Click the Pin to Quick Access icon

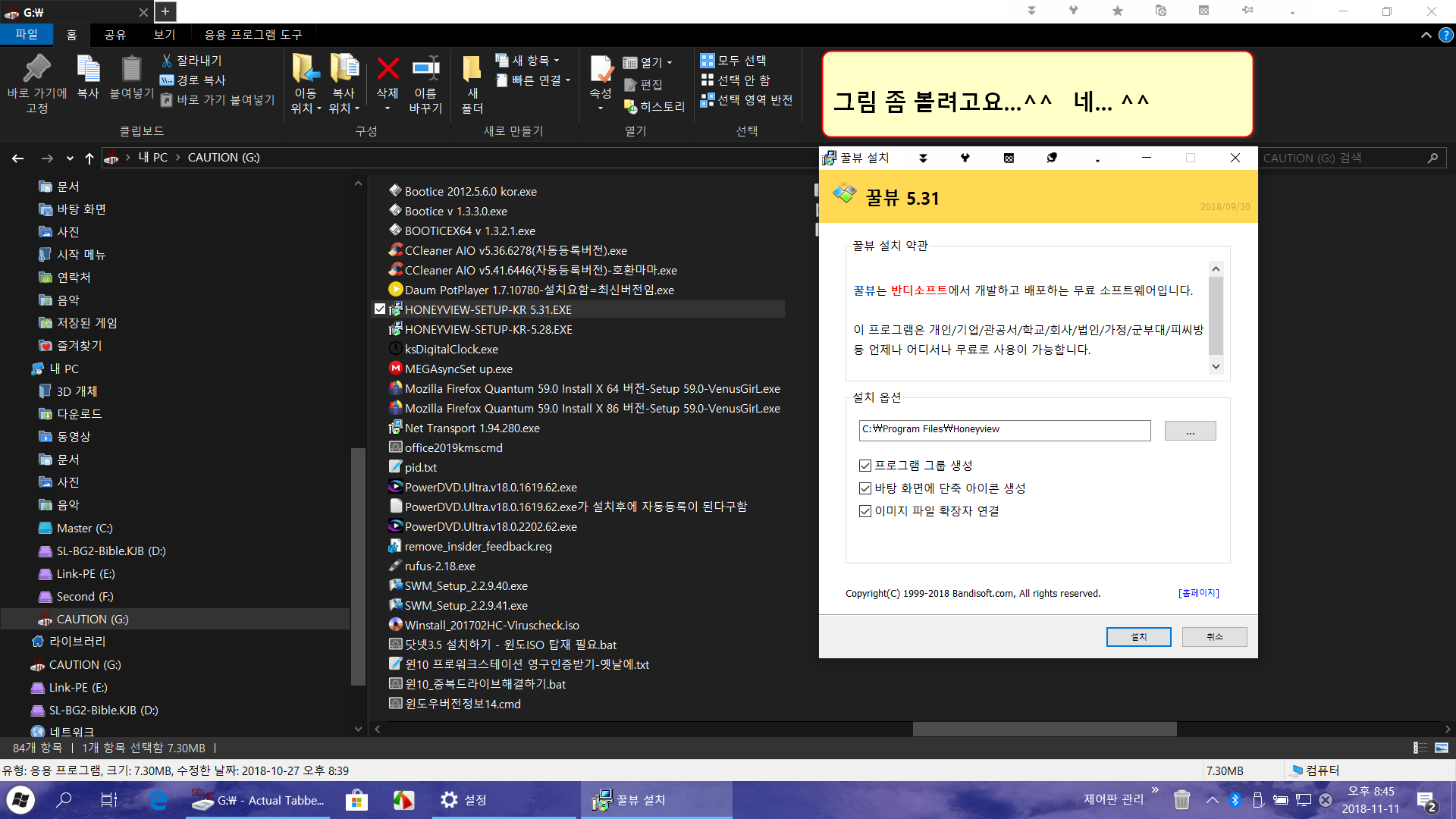pos(36,69)
